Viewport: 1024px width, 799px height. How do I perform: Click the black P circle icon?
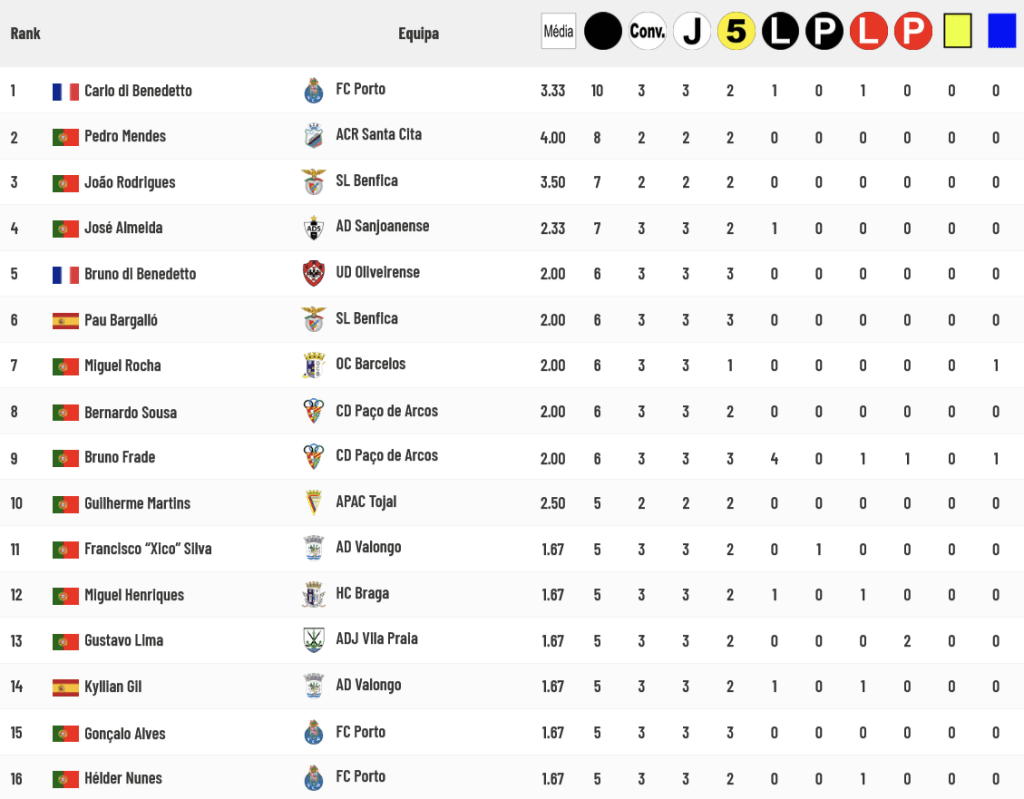tap(824, 31)
